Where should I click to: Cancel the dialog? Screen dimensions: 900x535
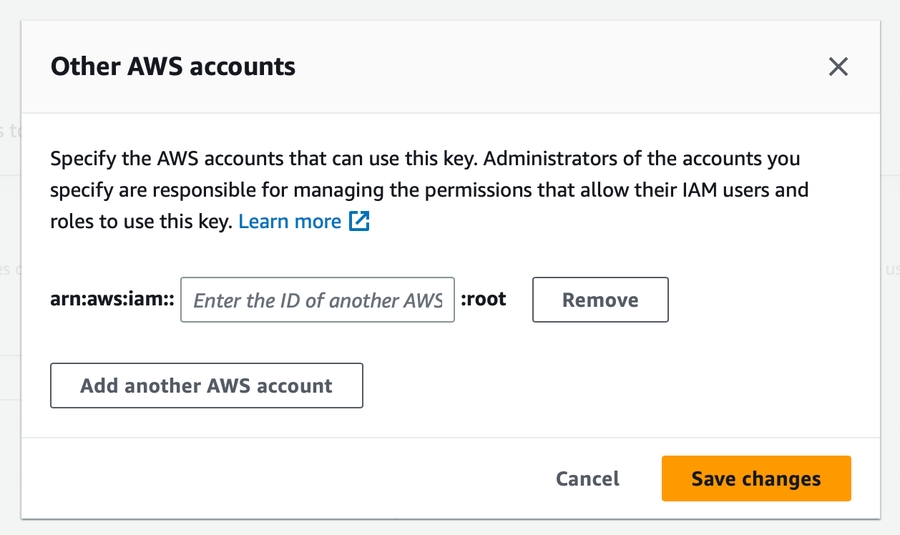pyautogui.click(x=587, y=479)
